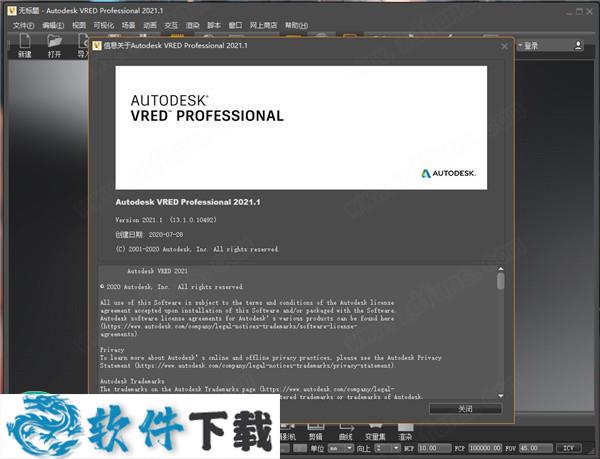Open the 场景 menu
Image resolution: width=600 pixels, height=459 pixels.
(129, 26)
